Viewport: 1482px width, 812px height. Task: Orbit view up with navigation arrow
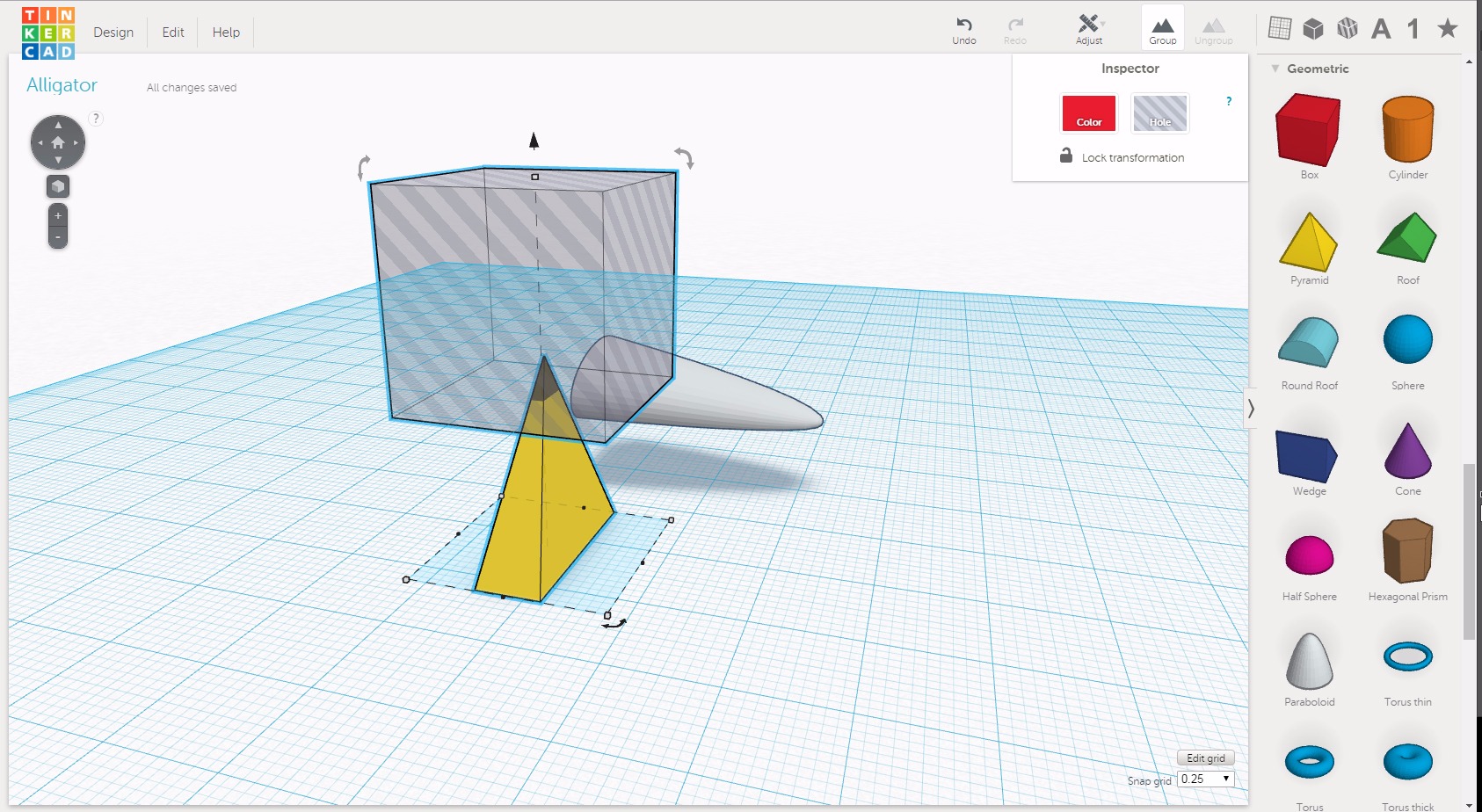pos(58,125)
